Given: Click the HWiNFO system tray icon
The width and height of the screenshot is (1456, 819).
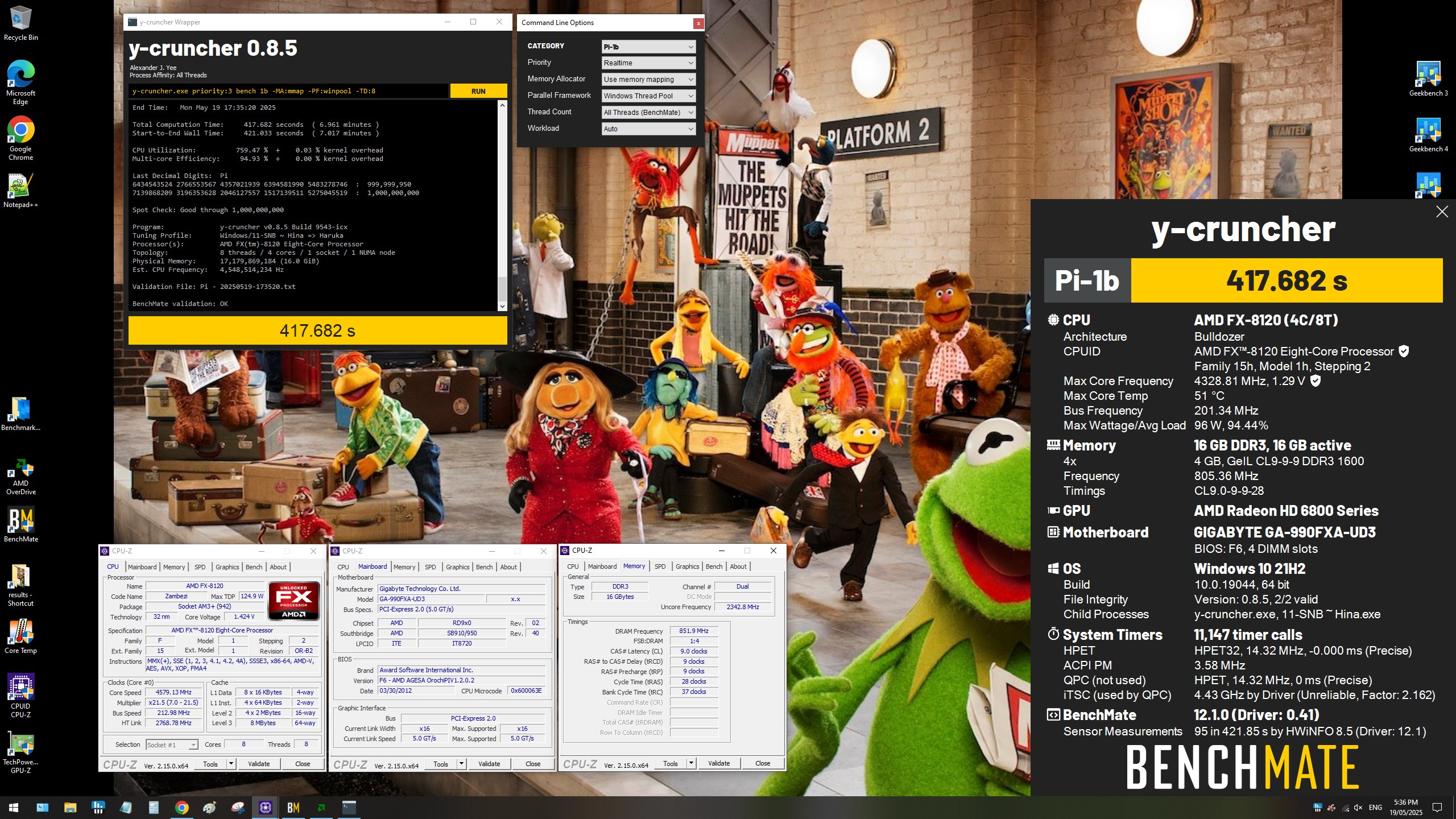Looking at the screenshot, I should tap(1317, 808).
